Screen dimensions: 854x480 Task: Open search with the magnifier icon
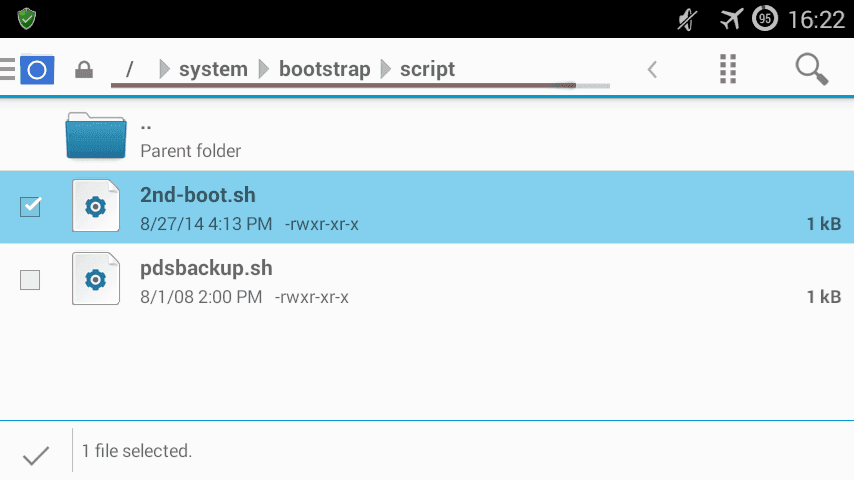click(812, 69)
